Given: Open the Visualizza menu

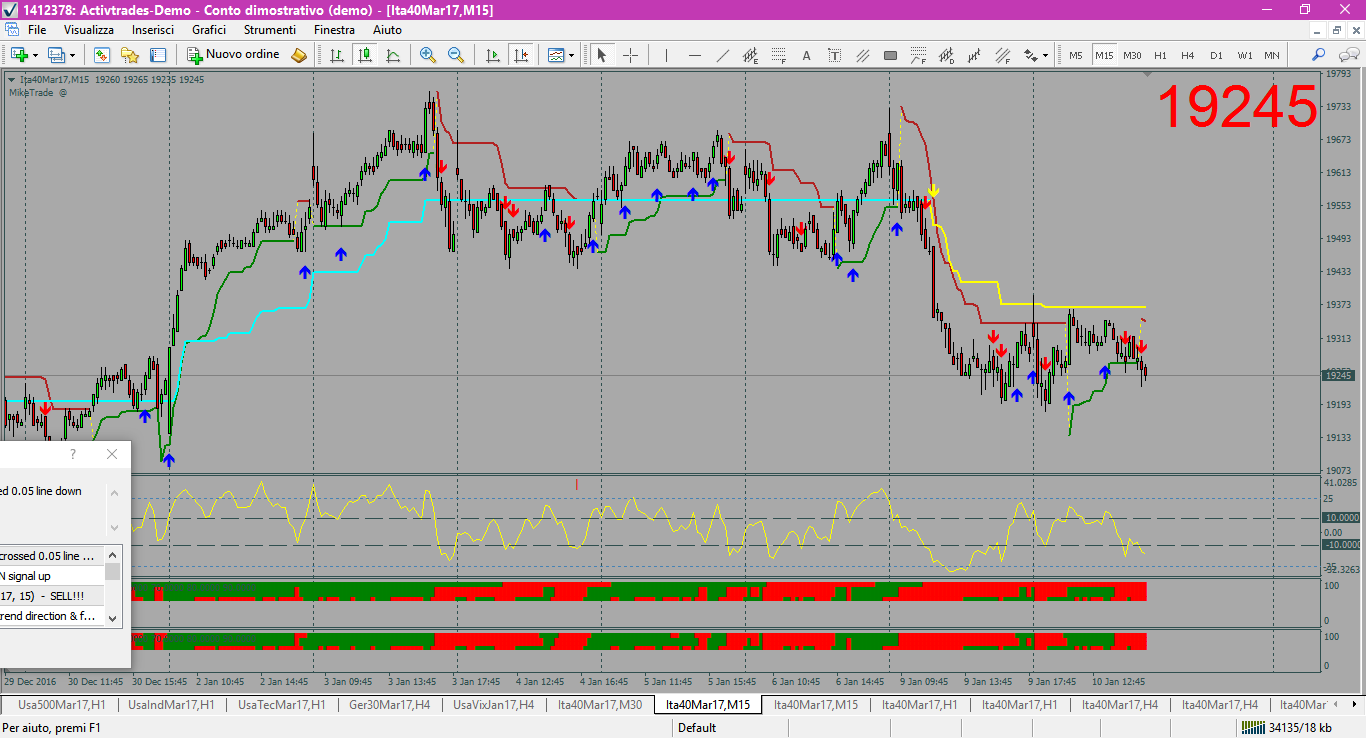Looking at the screenshot, I should 89,30.
